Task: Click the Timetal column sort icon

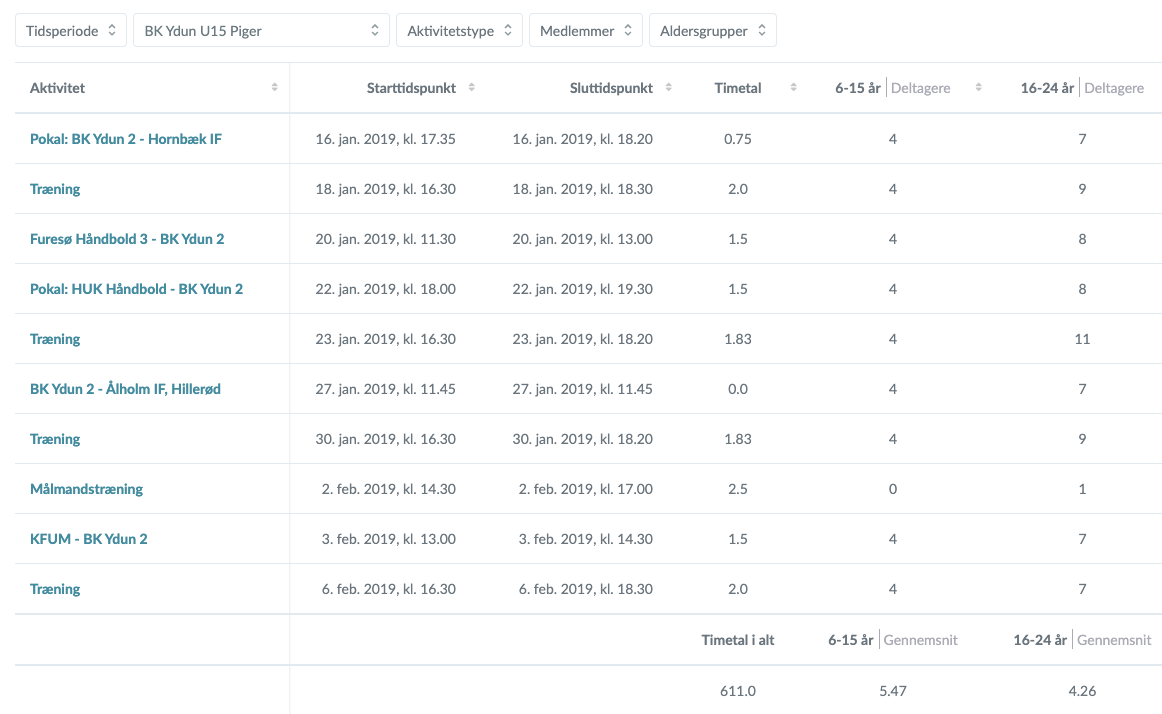Action: [x=793, y=88]
